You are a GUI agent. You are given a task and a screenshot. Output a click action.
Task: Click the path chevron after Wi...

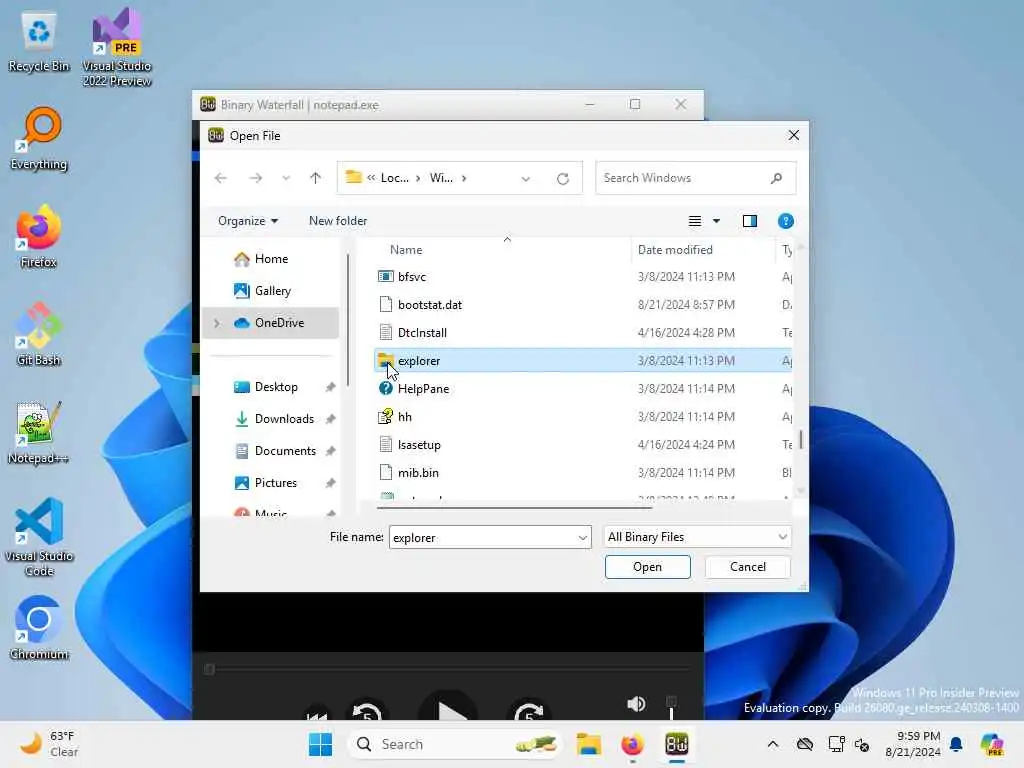pos(464,178)
